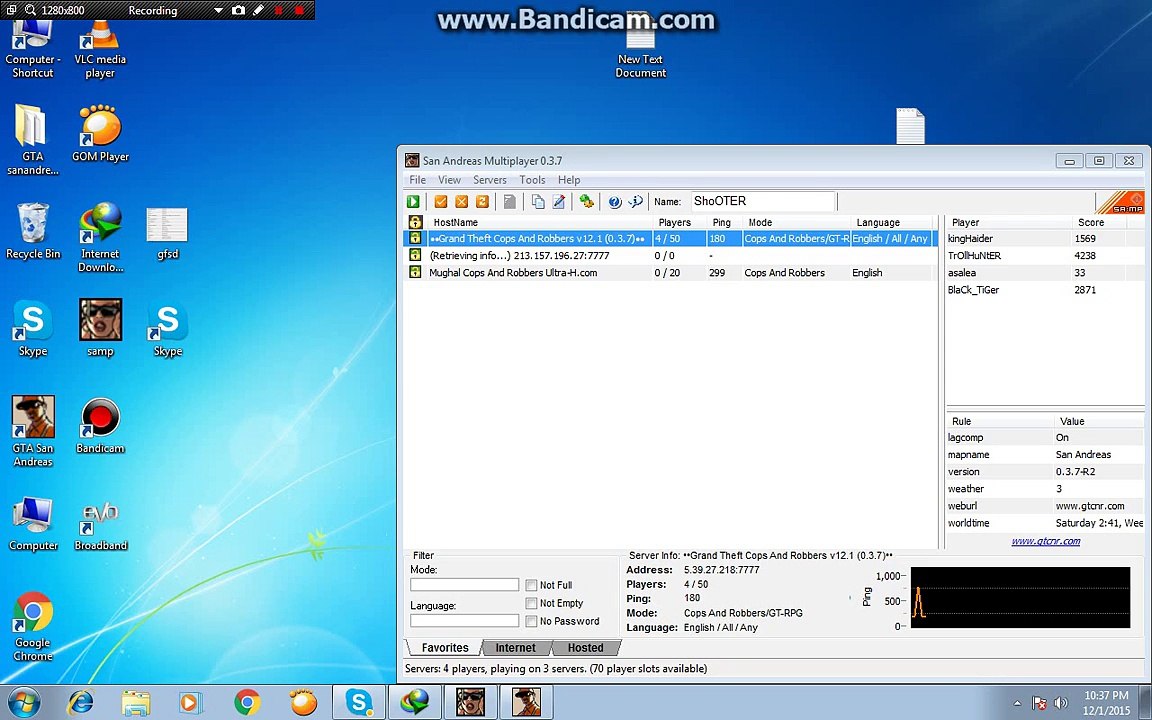Select Mughal Cops And Robbers Ultra-H.com server
Image resolution: width=1152 pixels, height=720 pixels.
[670, 273]
